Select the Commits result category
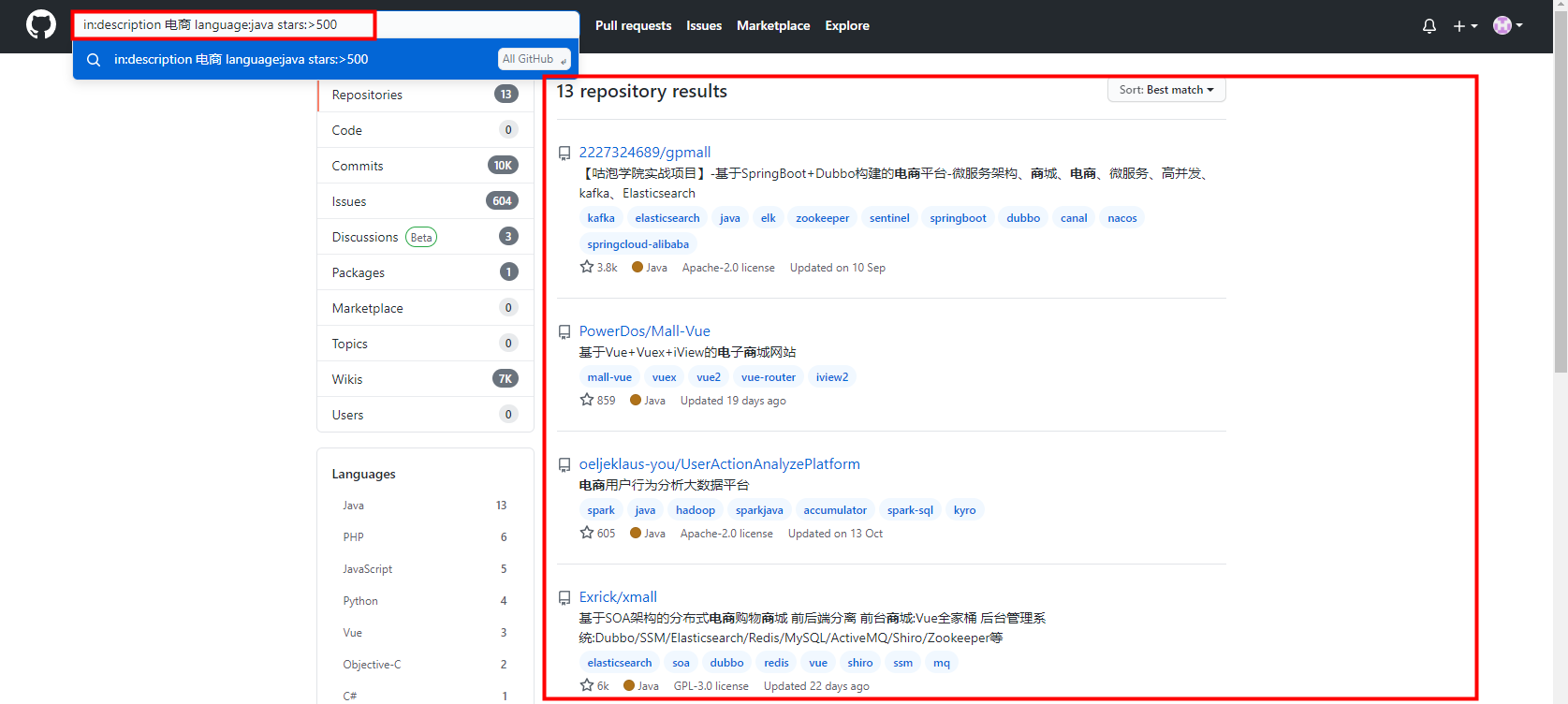The height and width of the screenshot is (704, 1568). point(426,166)
